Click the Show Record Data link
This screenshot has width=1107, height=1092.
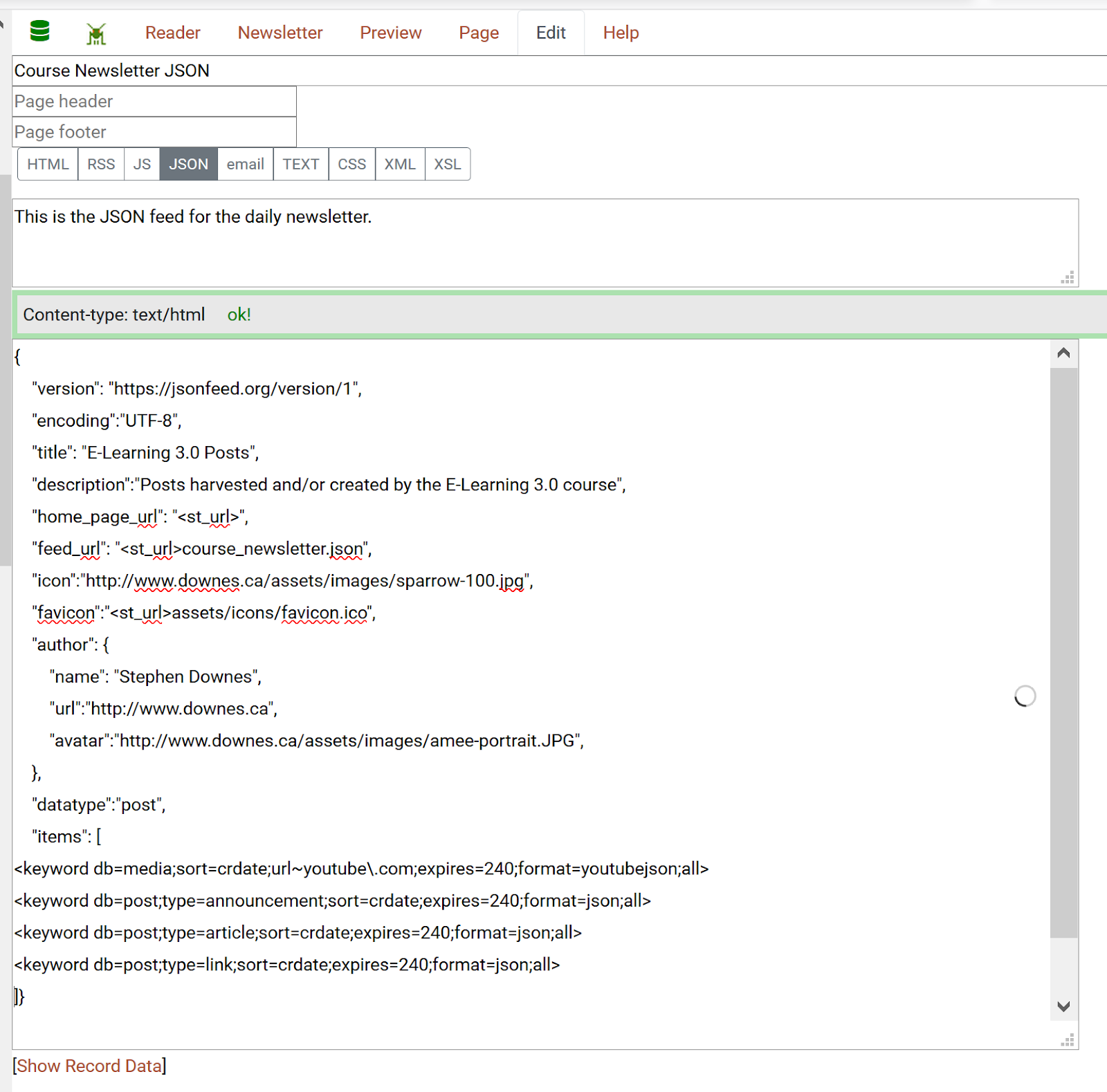coord(90,1066)
